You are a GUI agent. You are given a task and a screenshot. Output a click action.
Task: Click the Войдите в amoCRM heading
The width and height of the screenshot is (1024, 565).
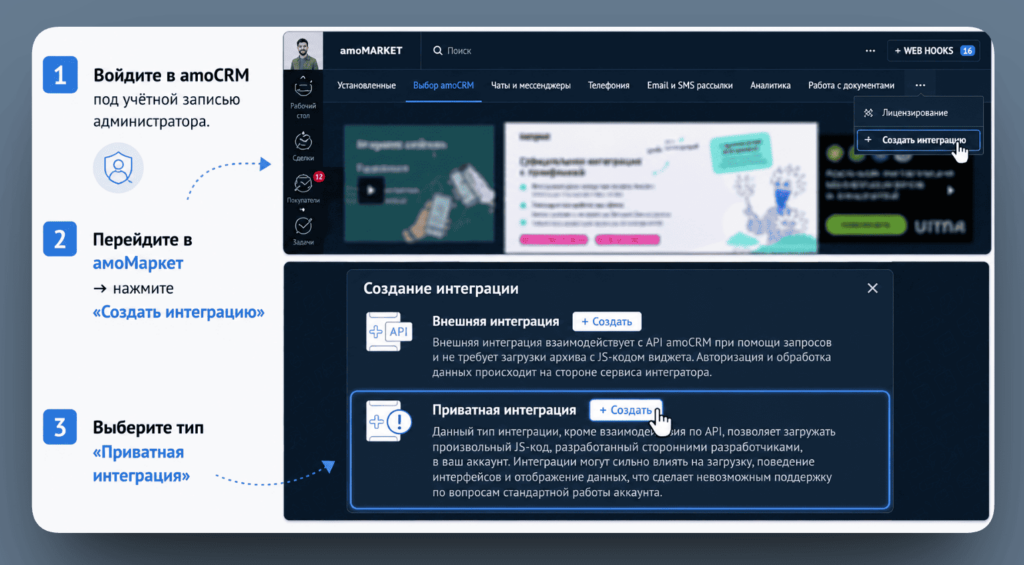[x=171, y=75]
